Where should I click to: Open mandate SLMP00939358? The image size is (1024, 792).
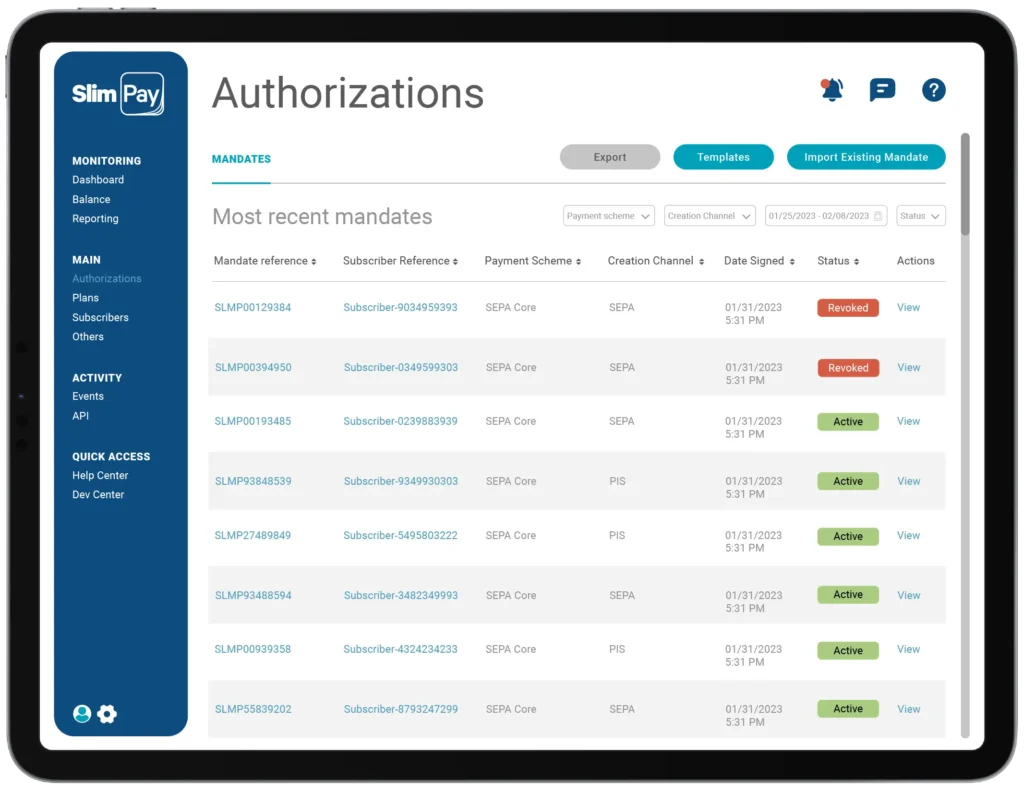pyautogui.click(x=253, y=649)
